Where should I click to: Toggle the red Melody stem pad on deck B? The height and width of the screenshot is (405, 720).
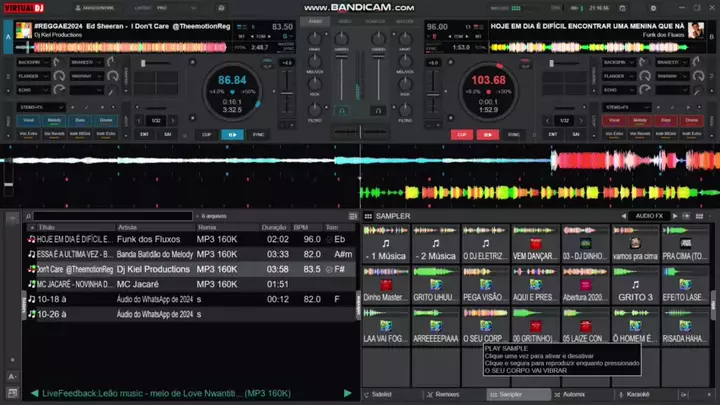640,120
